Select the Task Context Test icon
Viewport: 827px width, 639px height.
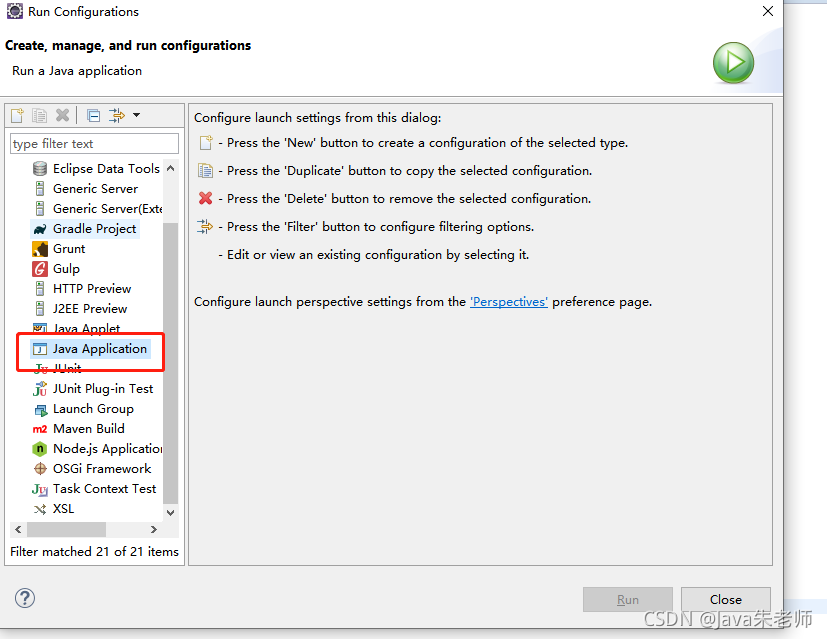40,489
